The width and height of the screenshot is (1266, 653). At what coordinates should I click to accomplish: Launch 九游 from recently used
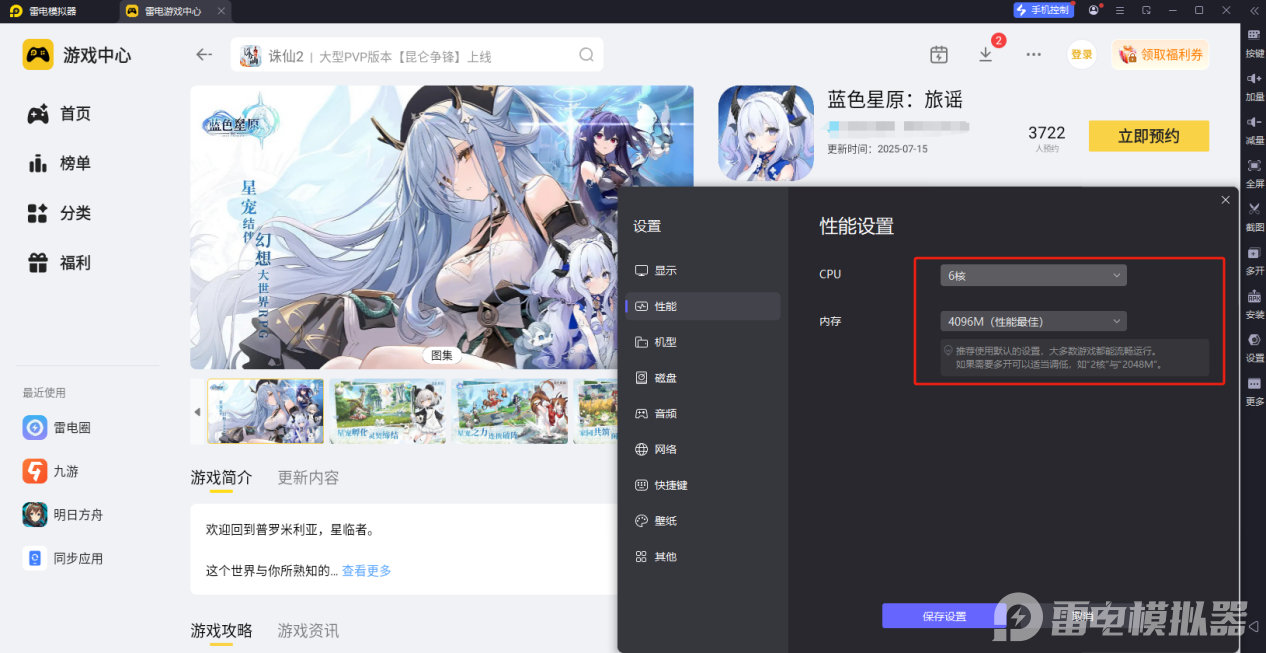52,471
